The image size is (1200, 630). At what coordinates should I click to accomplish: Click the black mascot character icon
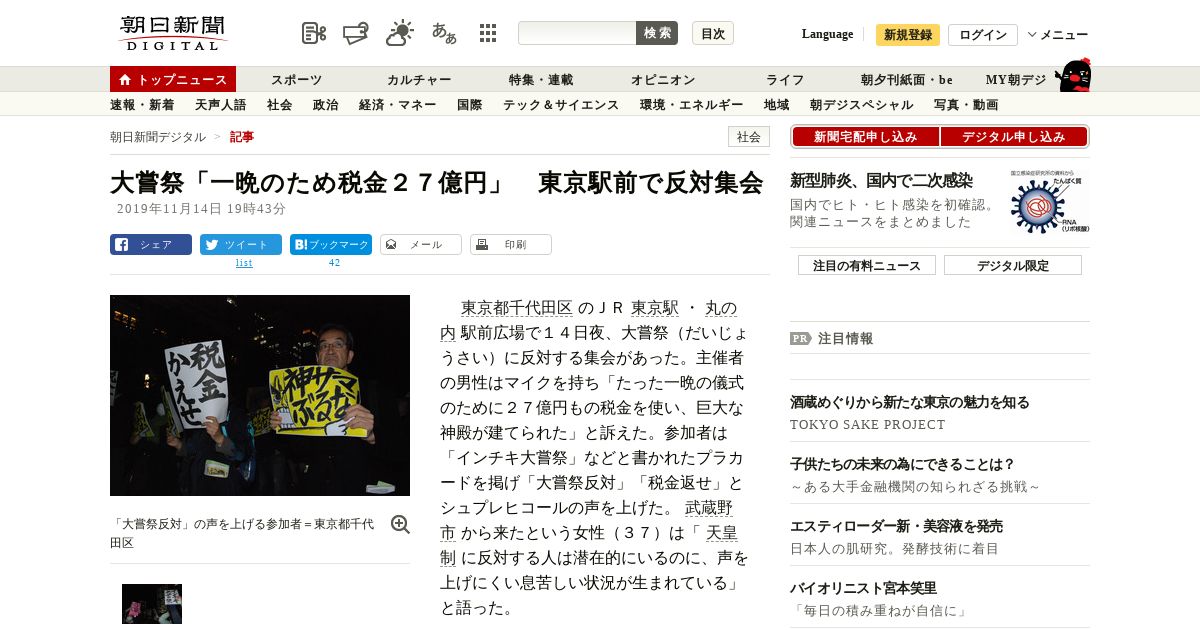[1073, 75]
